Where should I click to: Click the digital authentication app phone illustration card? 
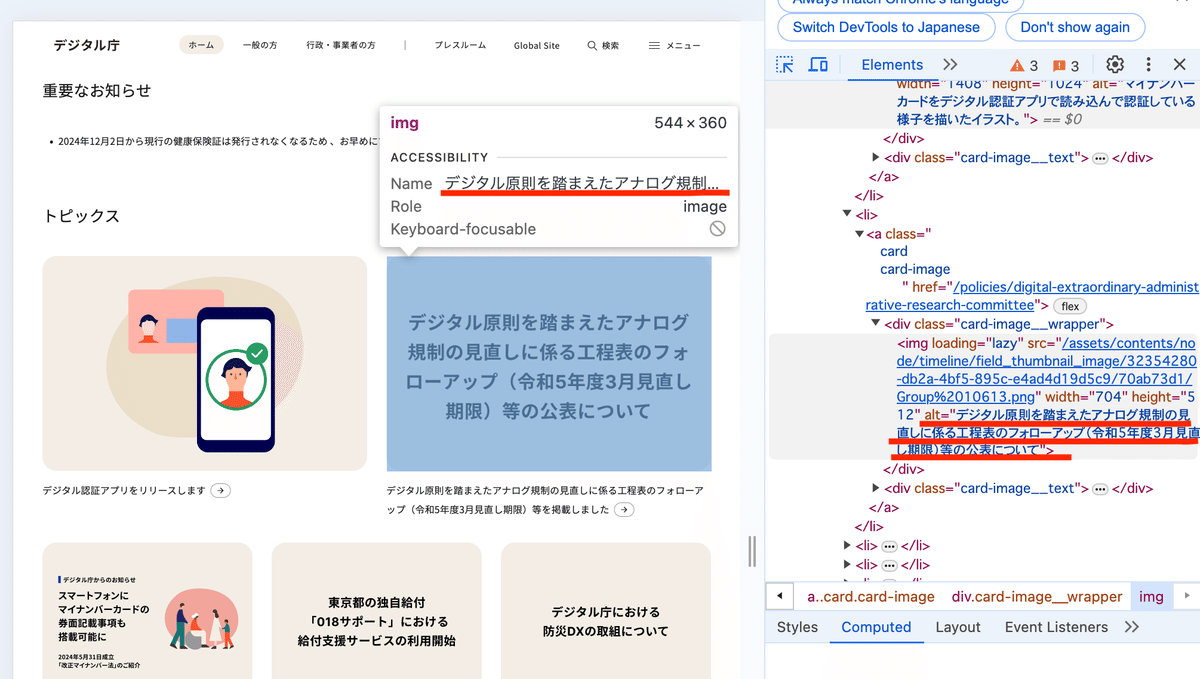(205, 363)
